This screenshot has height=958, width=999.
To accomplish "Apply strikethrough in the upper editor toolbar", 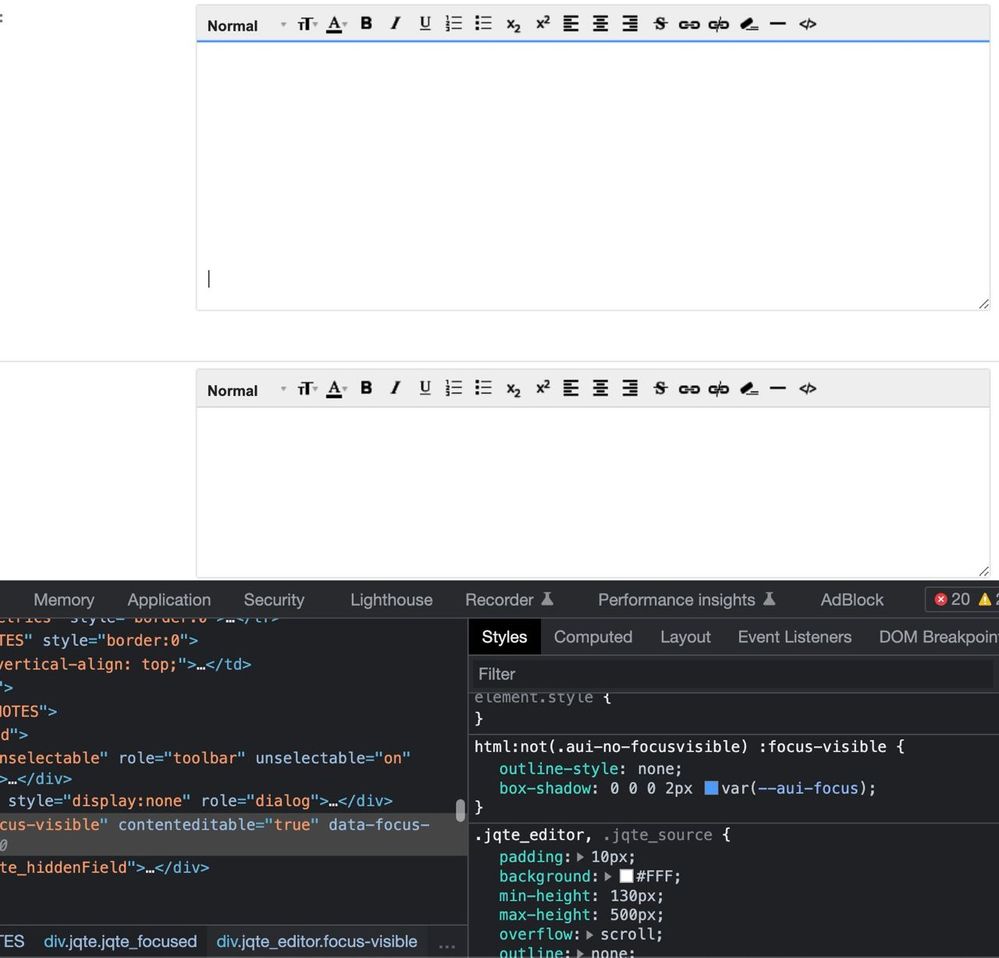I will [660, 24].
